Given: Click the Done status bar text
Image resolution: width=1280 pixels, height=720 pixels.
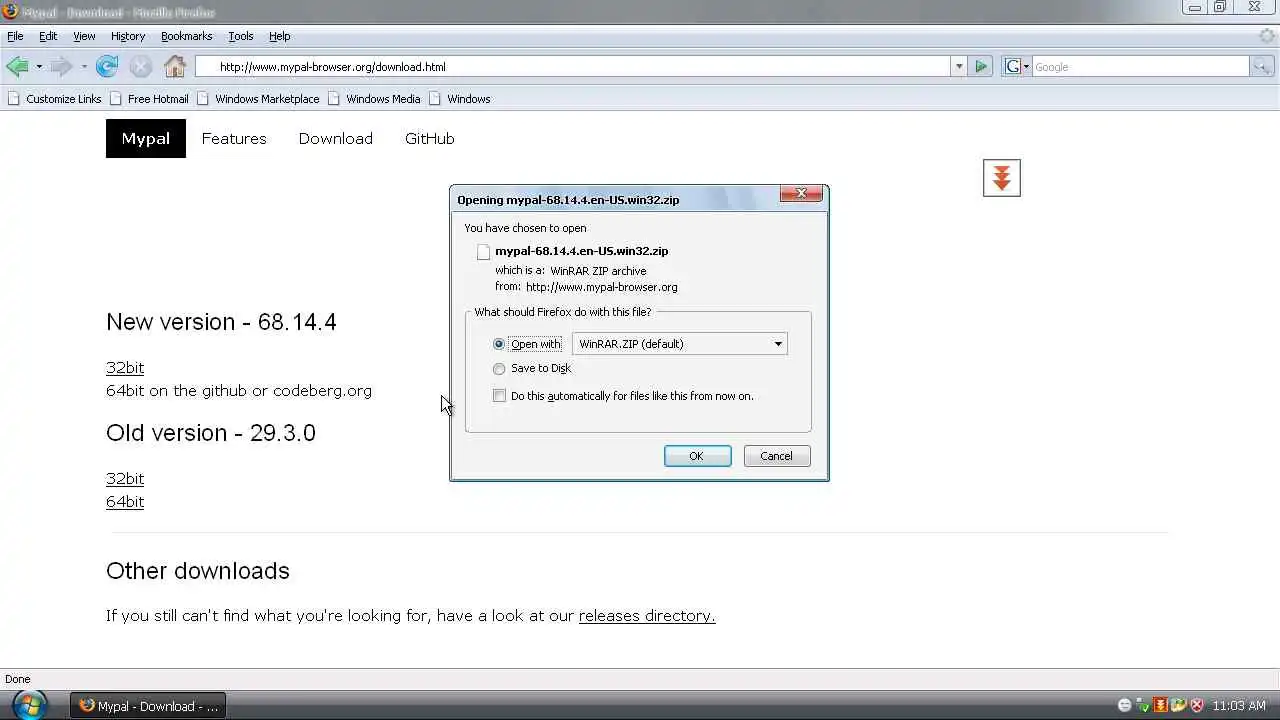Looking at the screenshot, I should click(x=18, y=679).
